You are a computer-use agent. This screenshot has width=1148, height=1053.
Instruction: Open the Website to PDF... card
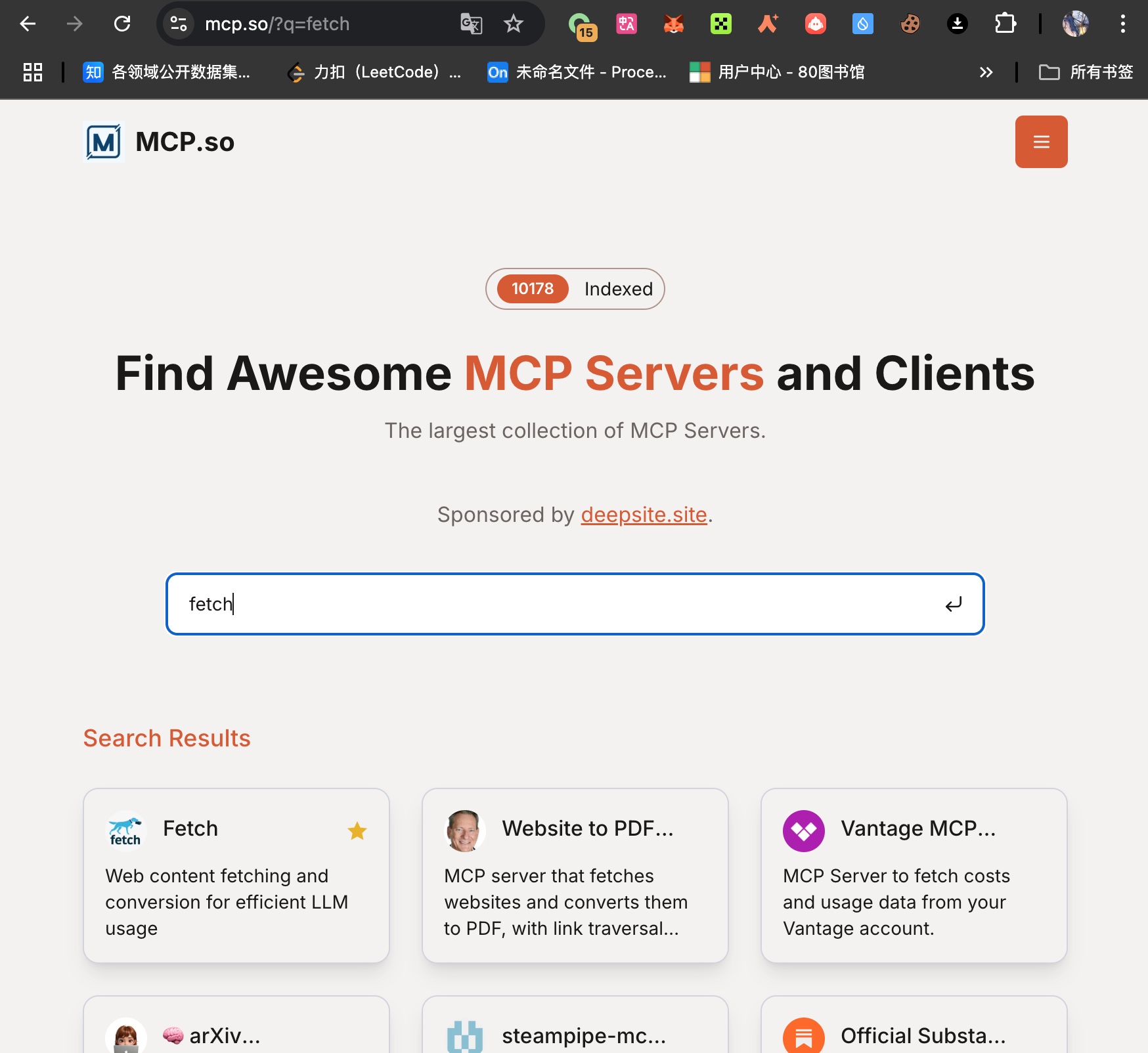point(575,876)
